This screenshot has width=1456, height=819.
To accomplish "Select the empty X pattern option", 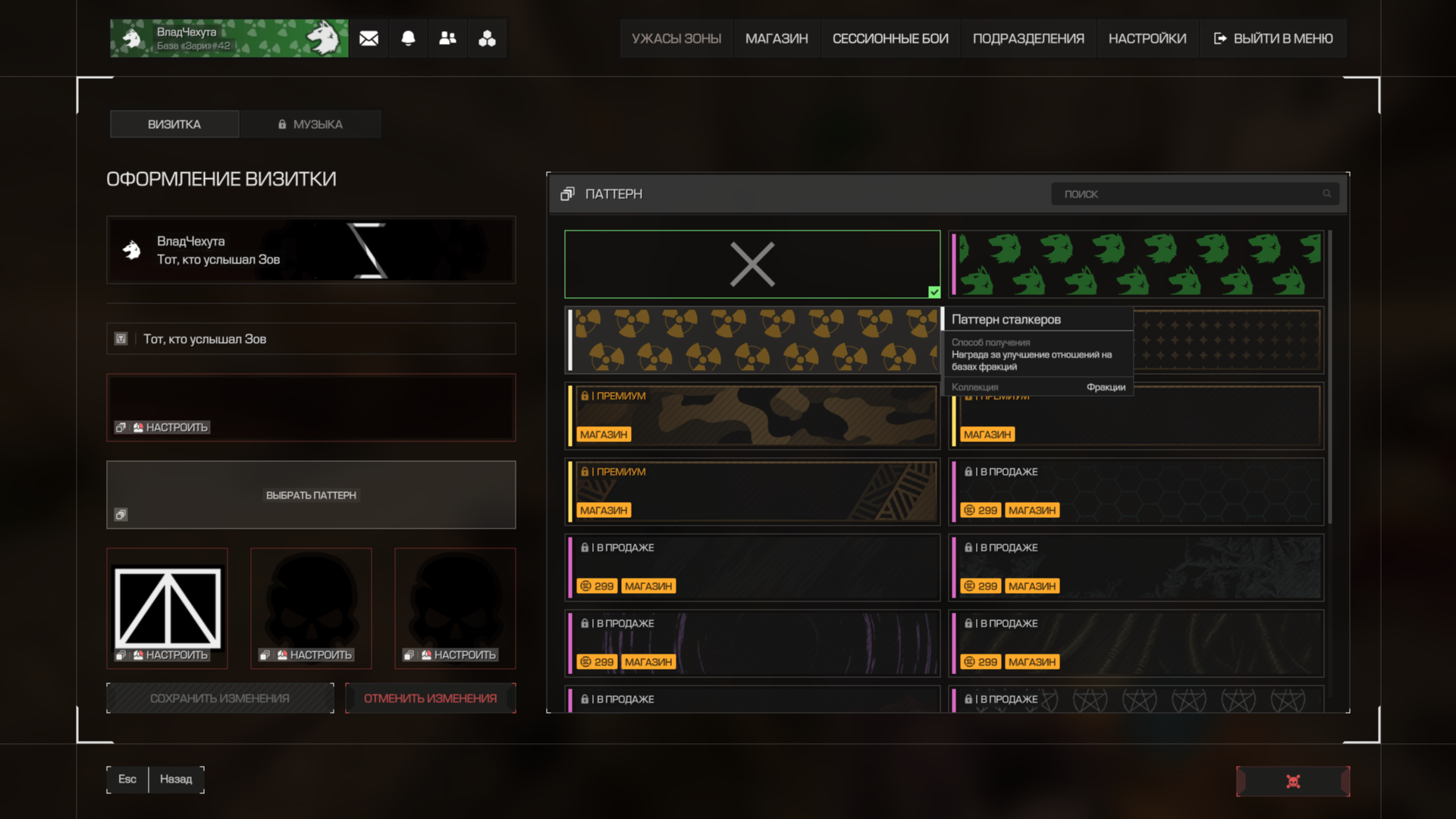I will pyautogui.click(x=752, y=264).
